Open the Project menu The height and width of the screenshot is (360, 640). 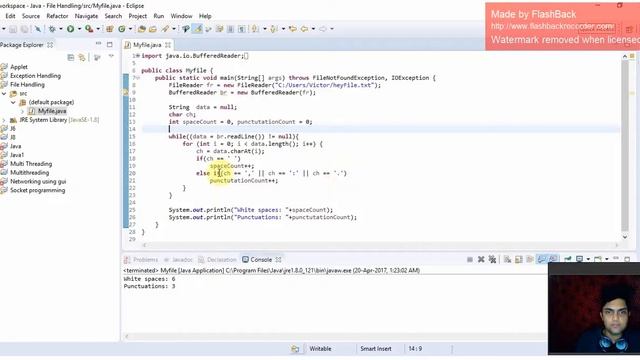point(138,16)
